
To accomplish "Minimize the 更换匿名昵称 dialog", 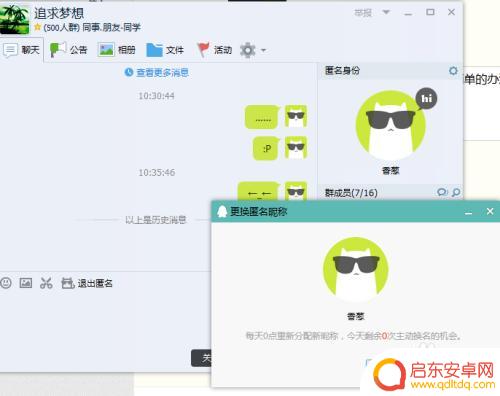I will coord(469,212).
